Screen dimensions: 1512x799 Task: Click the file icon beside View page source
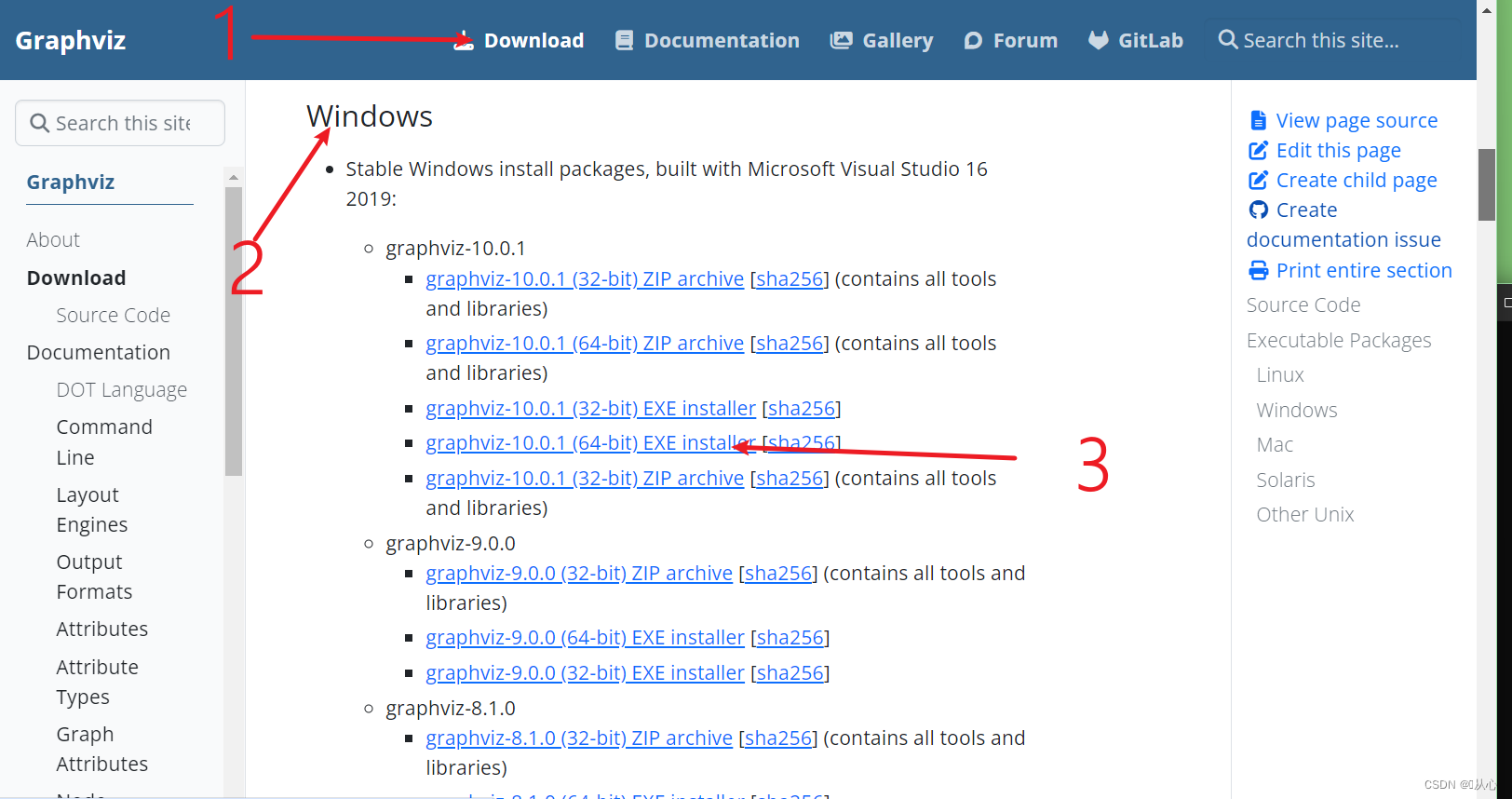click(1258, 120)
